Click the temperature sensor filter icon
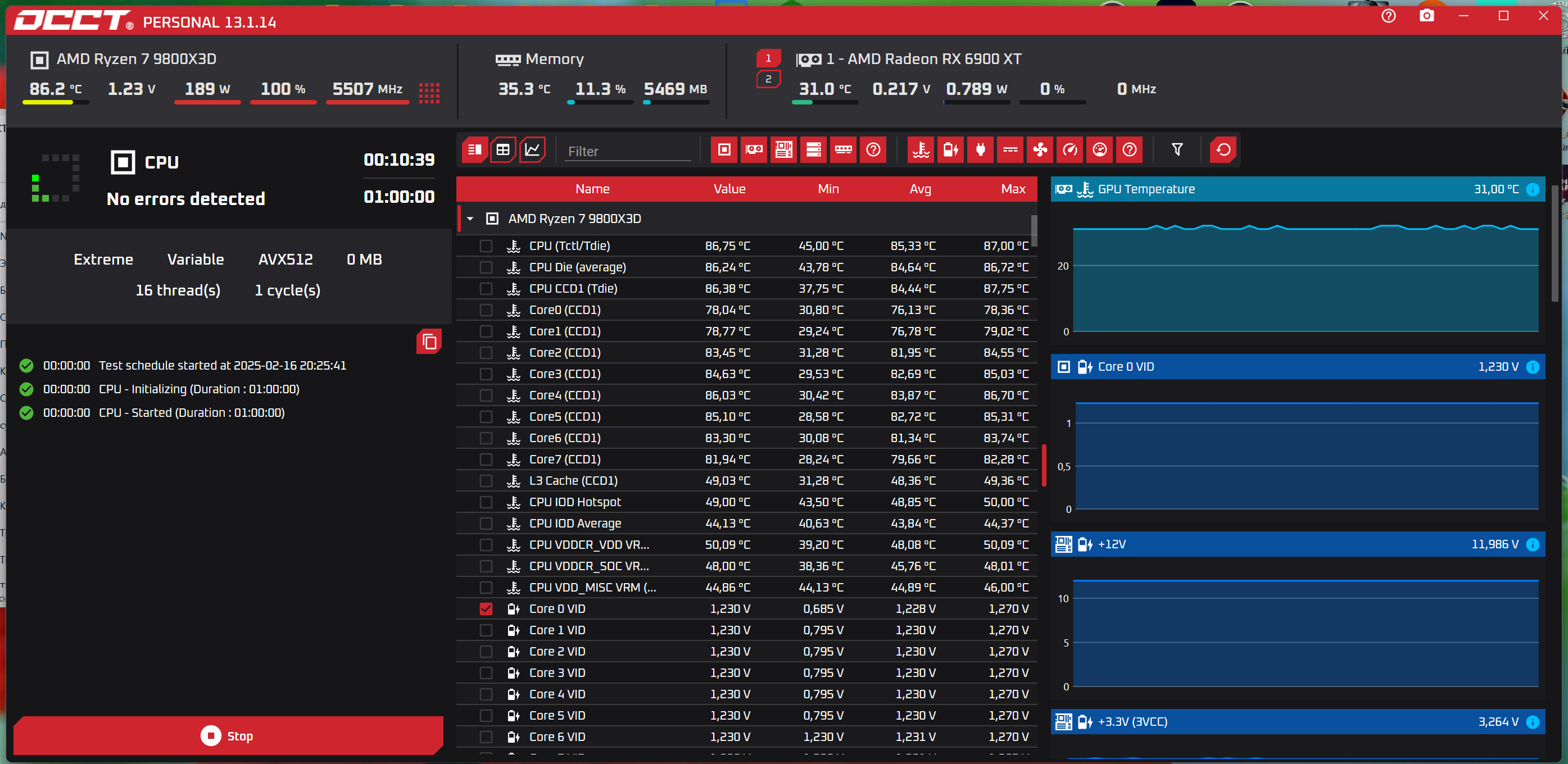Screen dimensions: 1568x764 click(x=921, y=149)
